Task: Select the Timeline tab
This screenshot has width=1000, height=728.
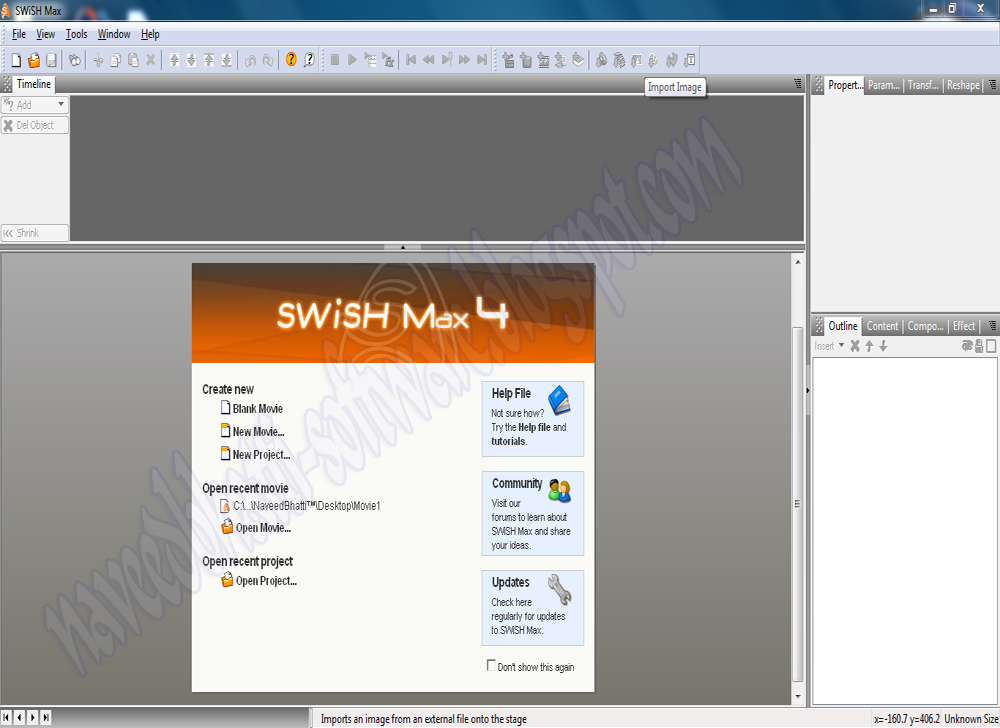Action: tap(34, 84)
